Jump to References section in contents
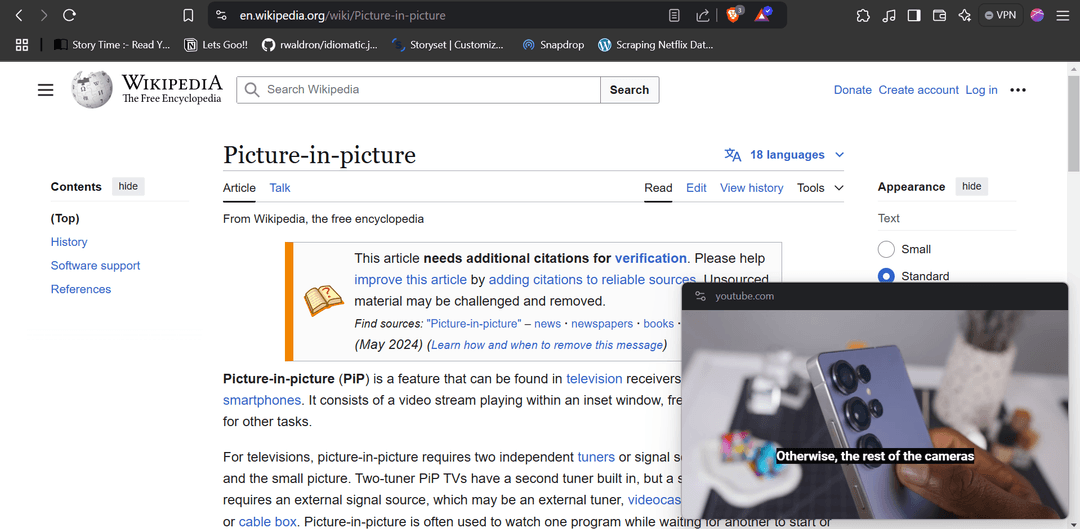 click(x=81, y=289)
